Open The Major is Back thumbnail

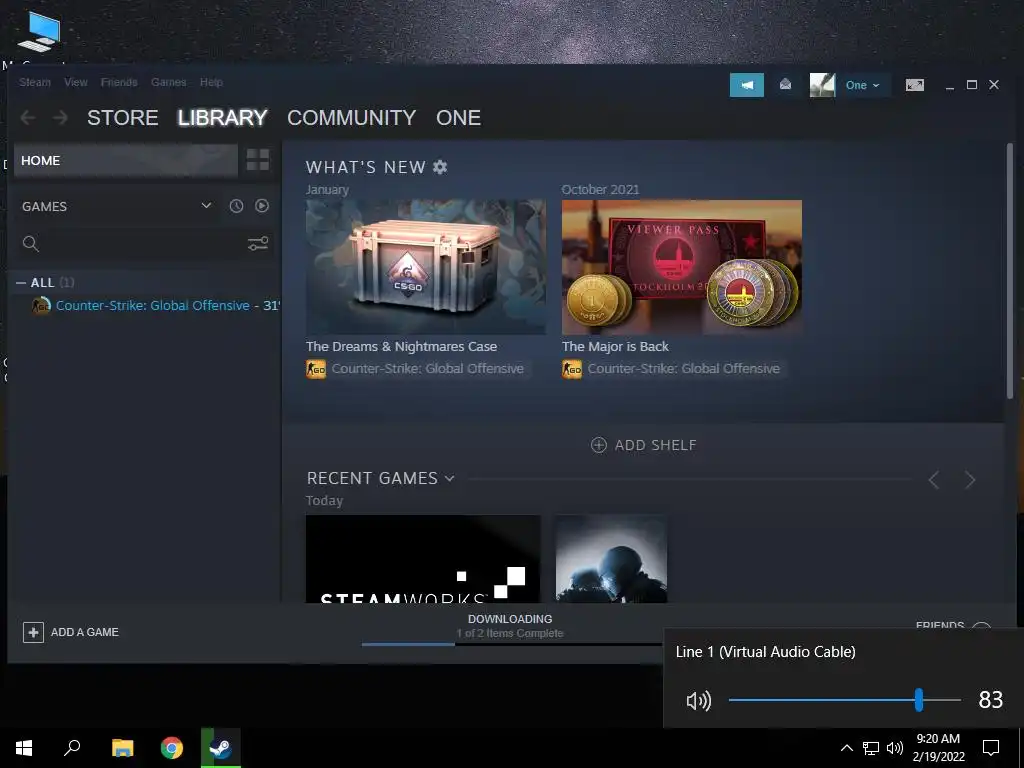coord(682,267)
